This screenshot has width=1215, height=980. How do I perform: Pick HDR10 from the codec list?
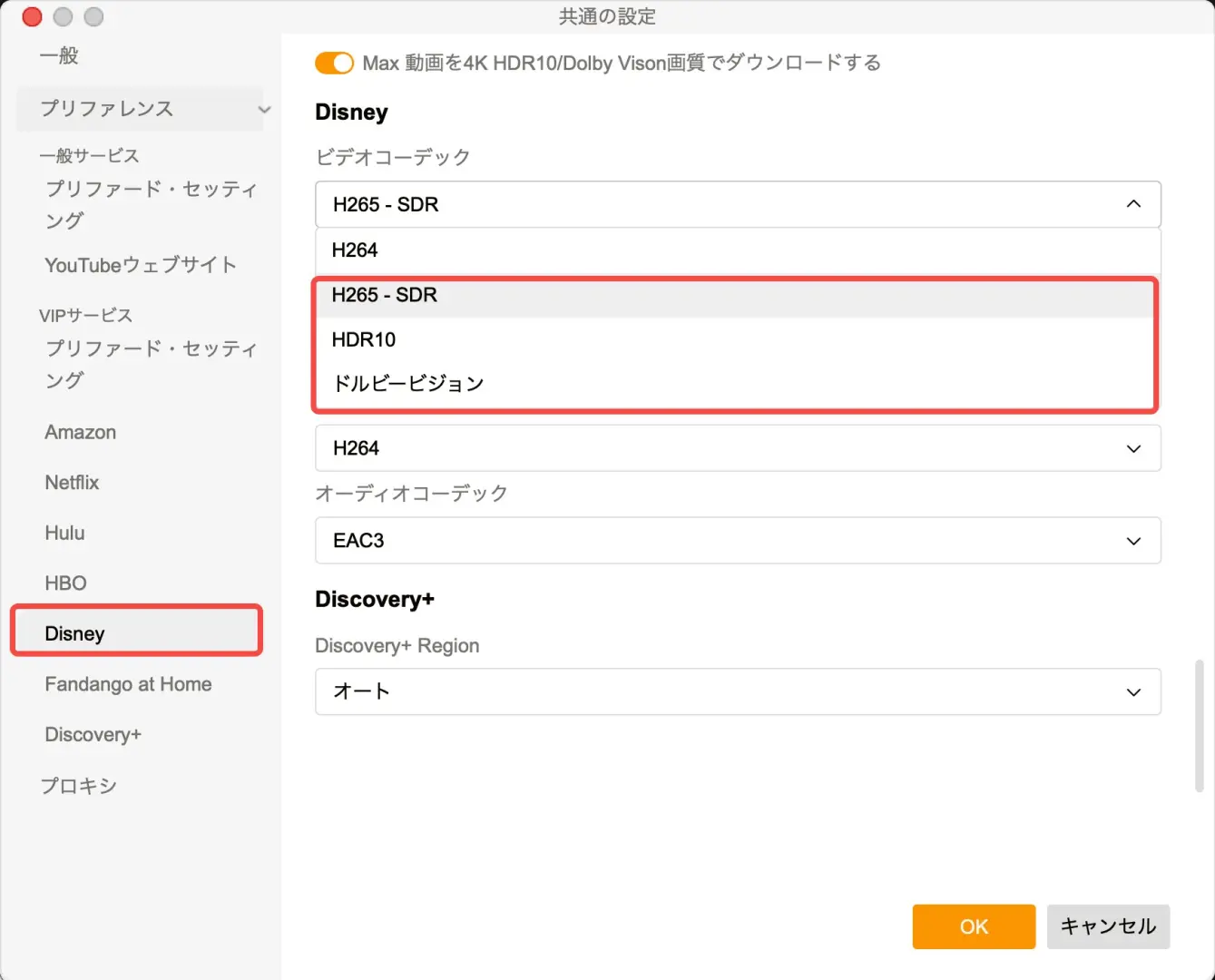pyautogui.click(x=738, y=339)
